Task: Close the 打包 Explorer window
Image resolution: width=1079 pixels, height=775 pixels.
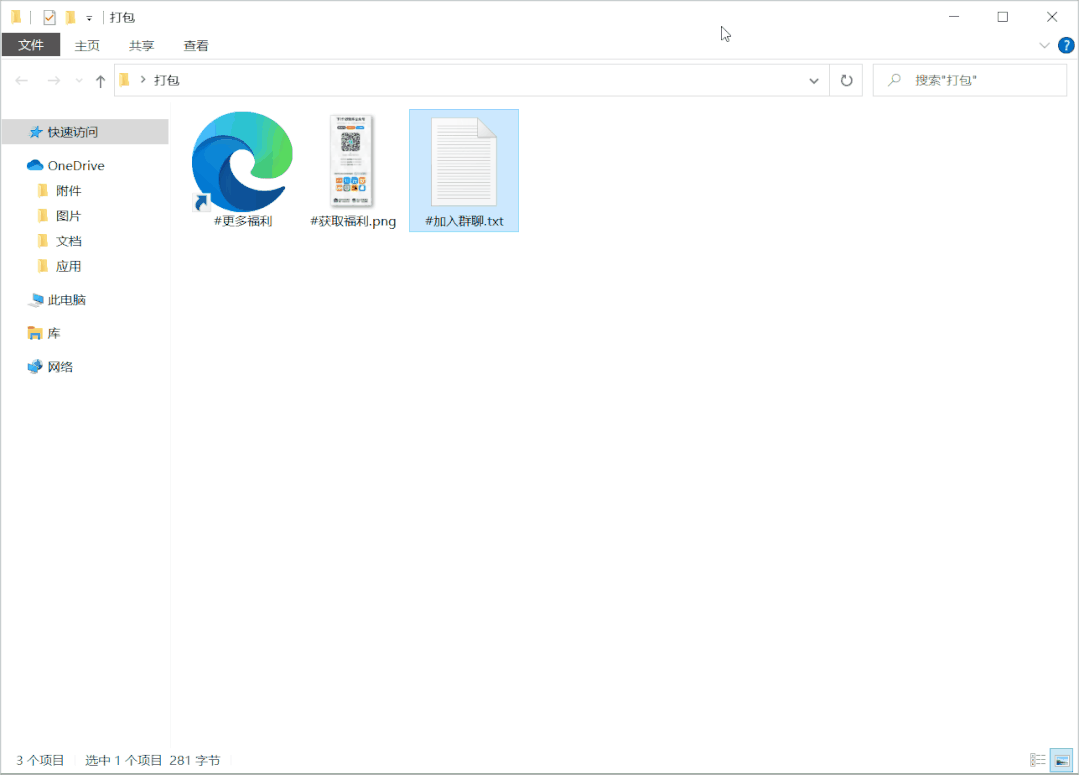Action: (1052, 17)
